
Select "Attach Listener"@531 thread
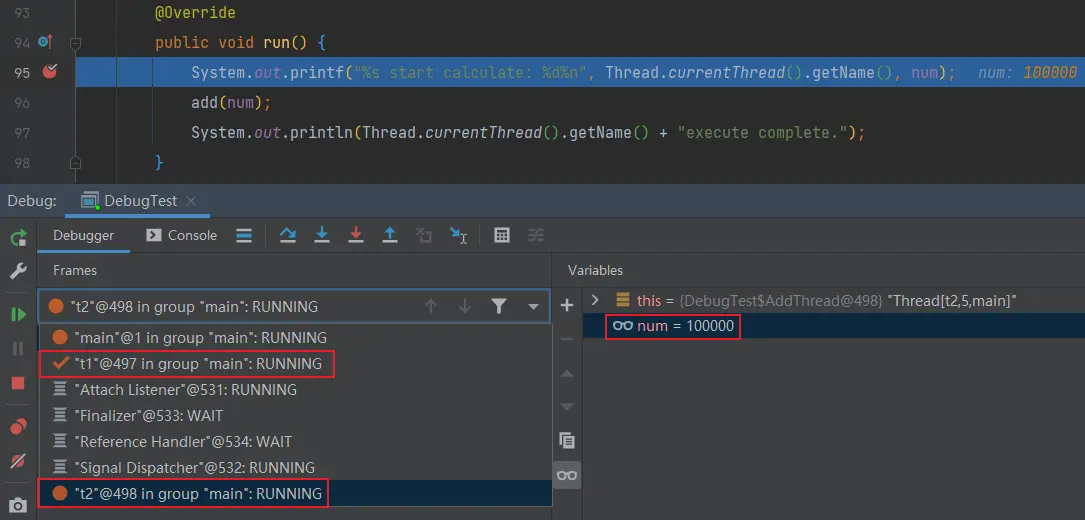(x=295, y=390)
